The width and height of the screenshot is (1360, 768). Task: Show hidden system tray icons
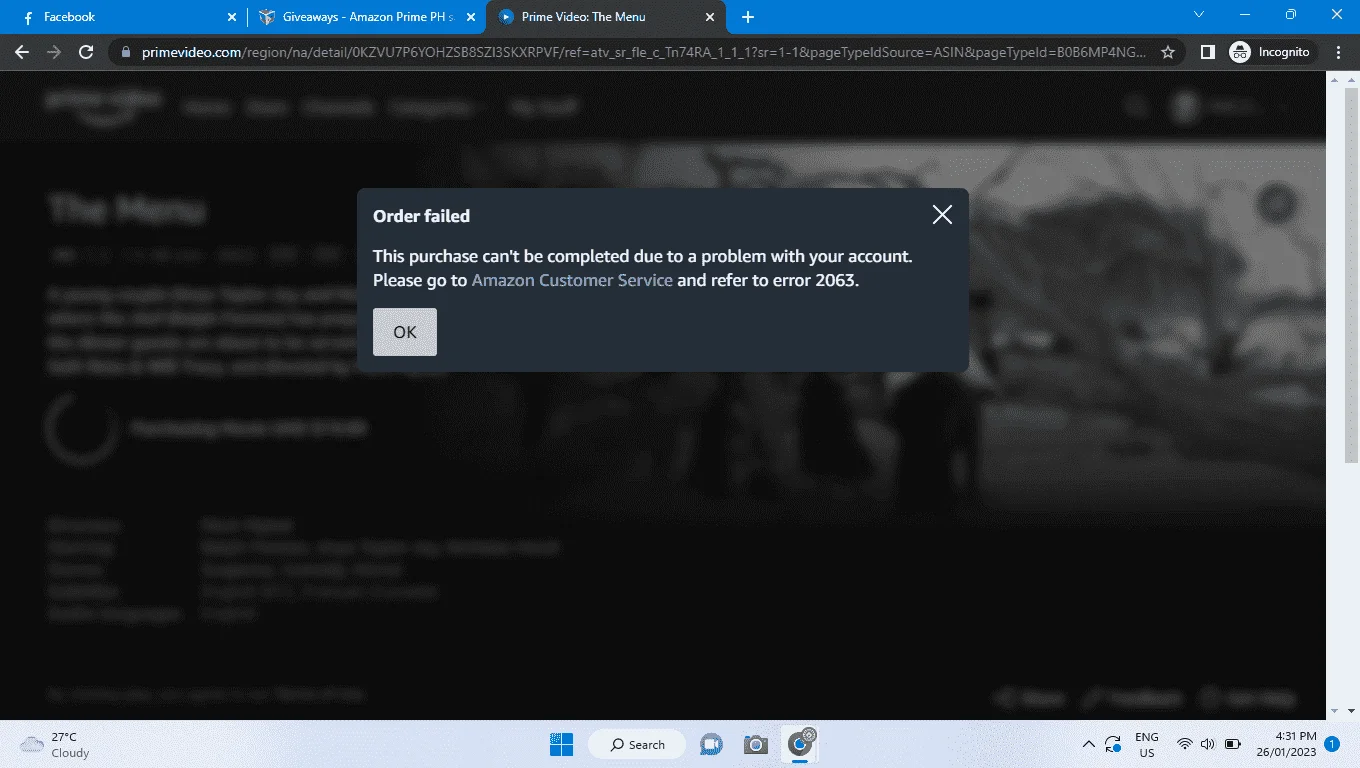point(1088,744)
